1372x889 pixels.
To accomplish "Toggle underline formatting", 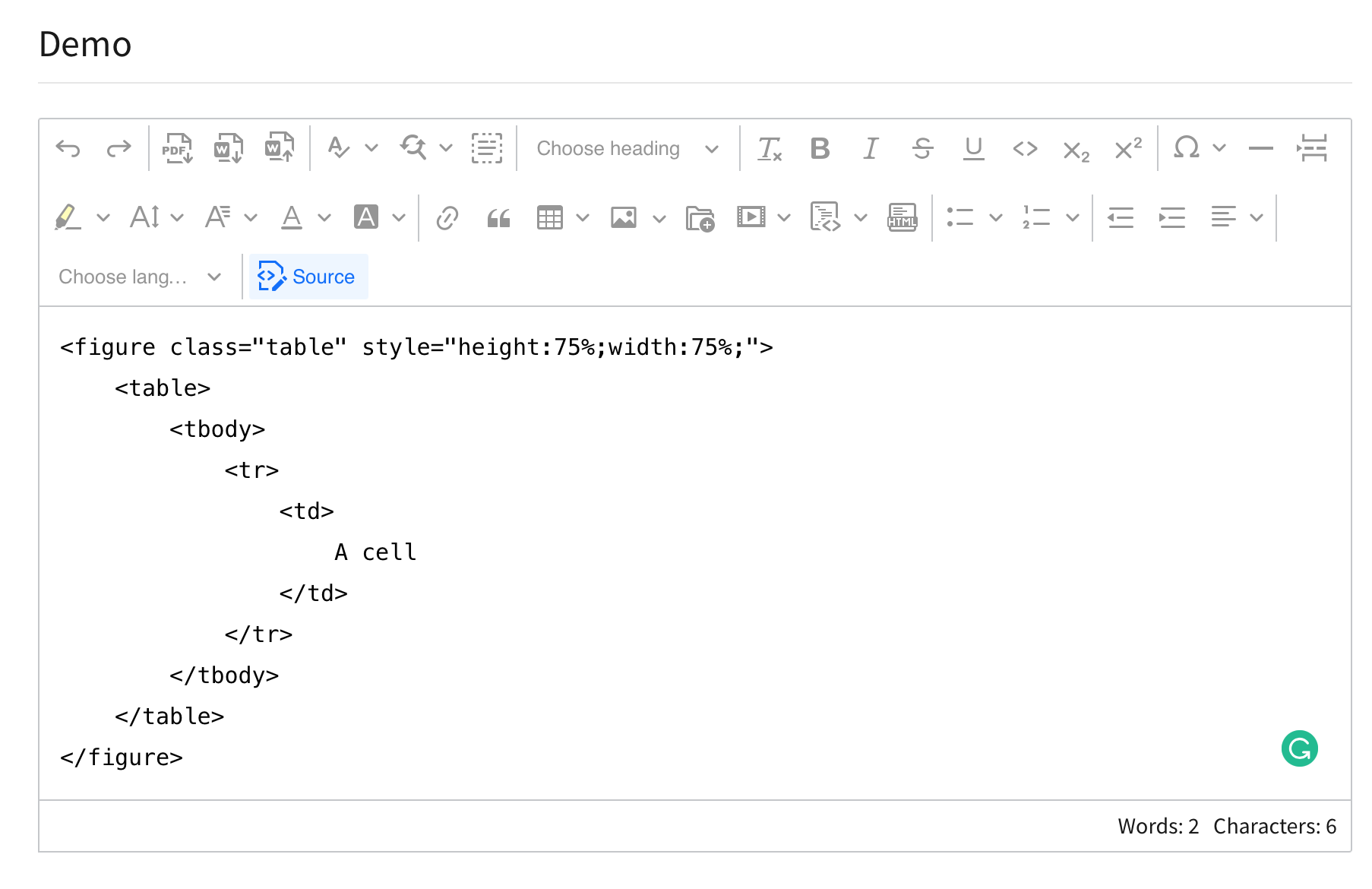I will pyautogui.click(x=974, y=148).
